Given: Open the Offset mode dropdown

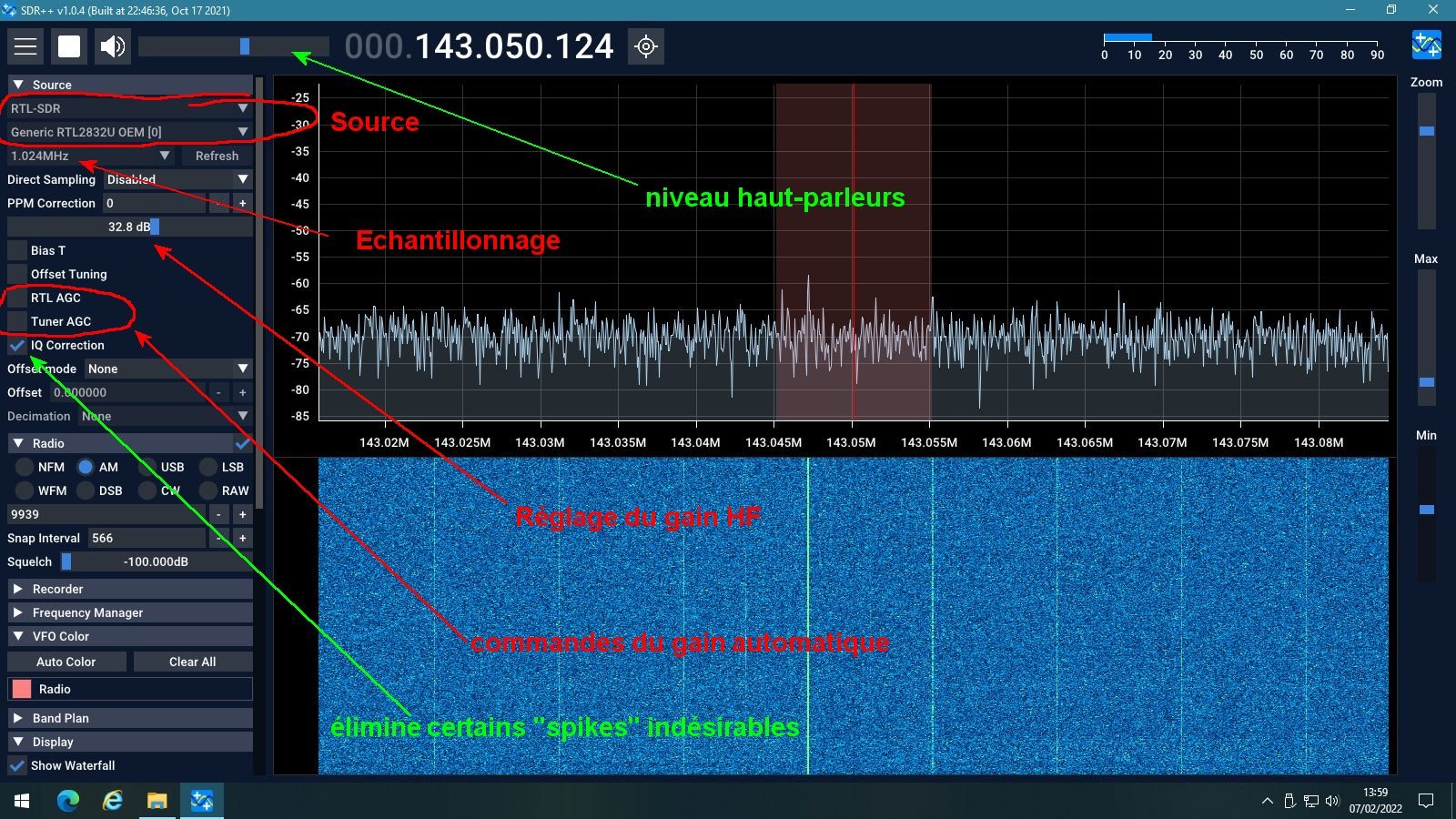Looking at the screenshot, I should tap(167, 369).
